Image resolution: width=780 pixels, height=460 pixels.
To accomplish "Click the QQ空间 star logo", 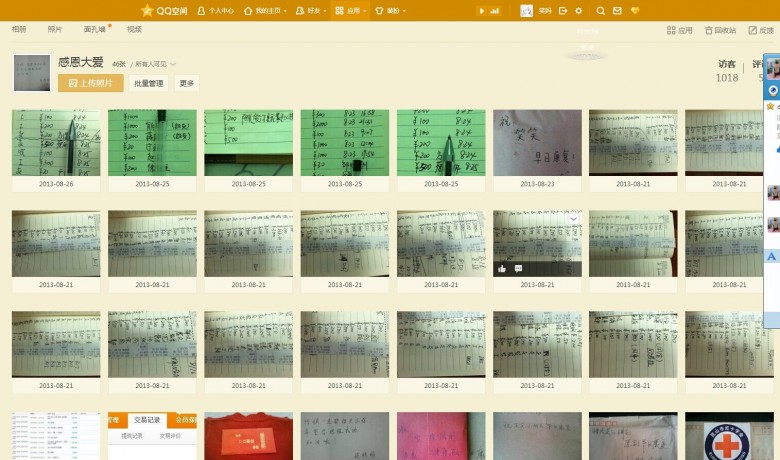I will [x=147, y=10].
